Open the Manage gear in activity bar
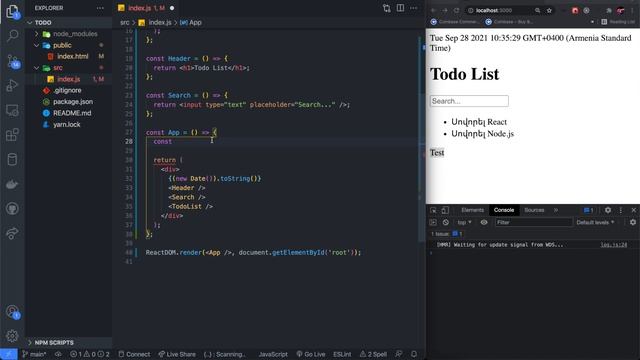The height and width of the screenshot is (360, 640). (x=12, y=336)
